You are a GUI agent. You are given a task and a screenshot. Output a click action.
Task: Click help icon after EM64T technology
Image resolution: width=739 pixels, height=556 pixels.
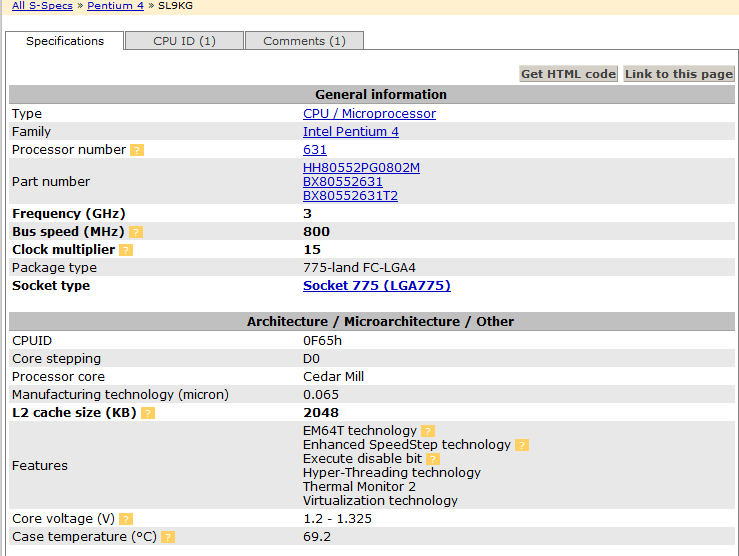[428, 431]
